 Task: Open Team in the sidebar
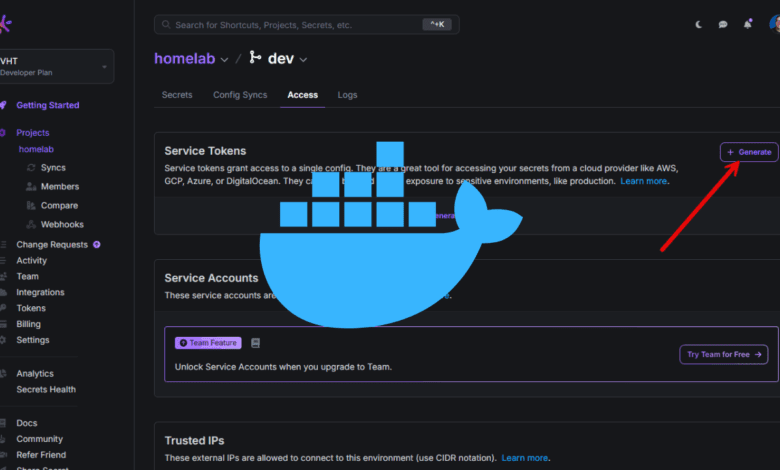[x=27, y=277]
